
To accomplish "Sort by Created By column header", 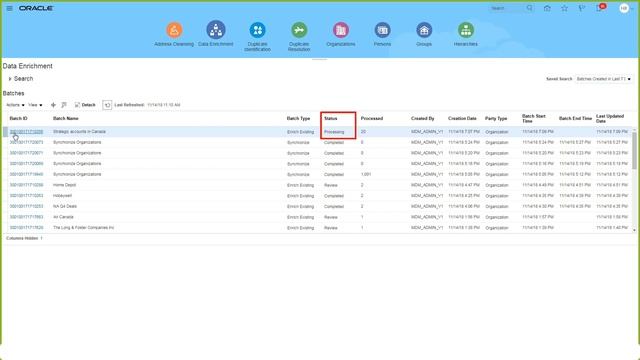I will click(422, 118).
